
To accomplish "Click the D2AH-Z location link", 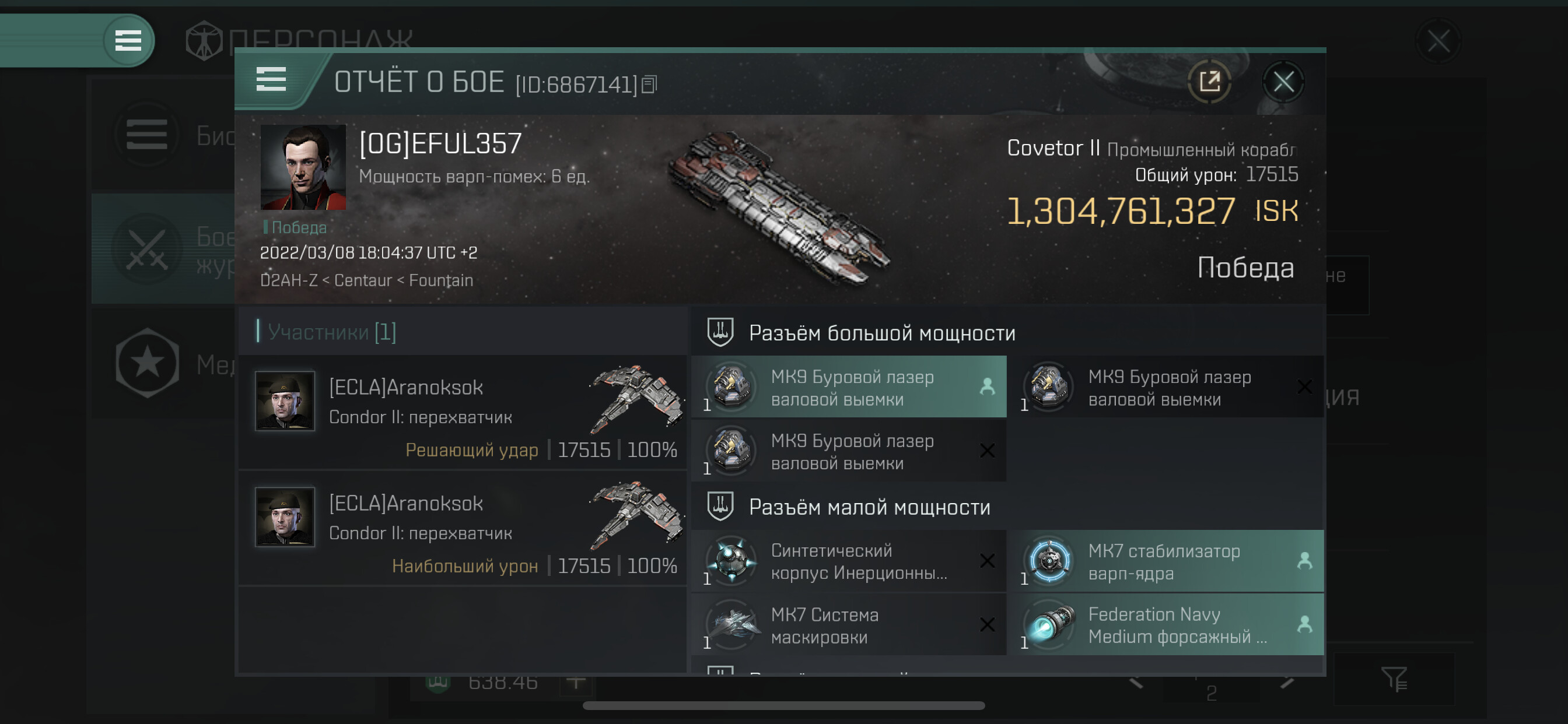I will pyautogui.click(x=288, y=280).
